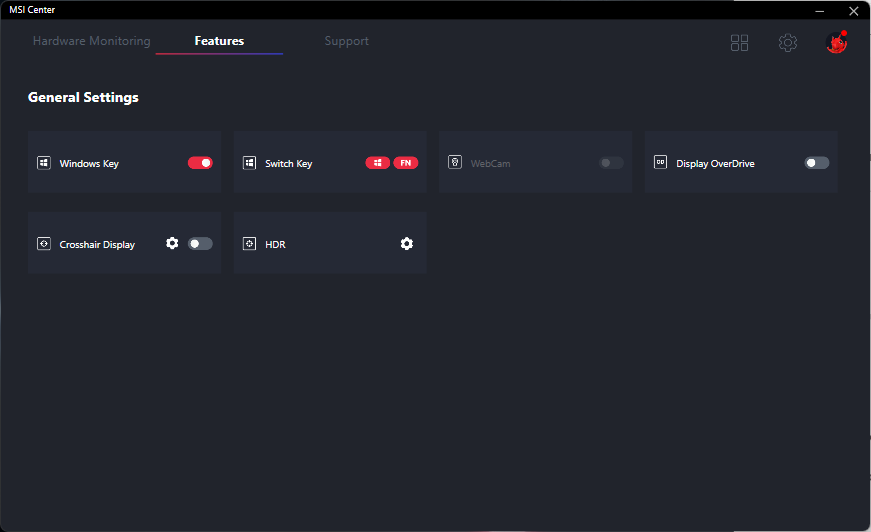
Task: Click the Crosshair Display label
Action: pos(97,245)
